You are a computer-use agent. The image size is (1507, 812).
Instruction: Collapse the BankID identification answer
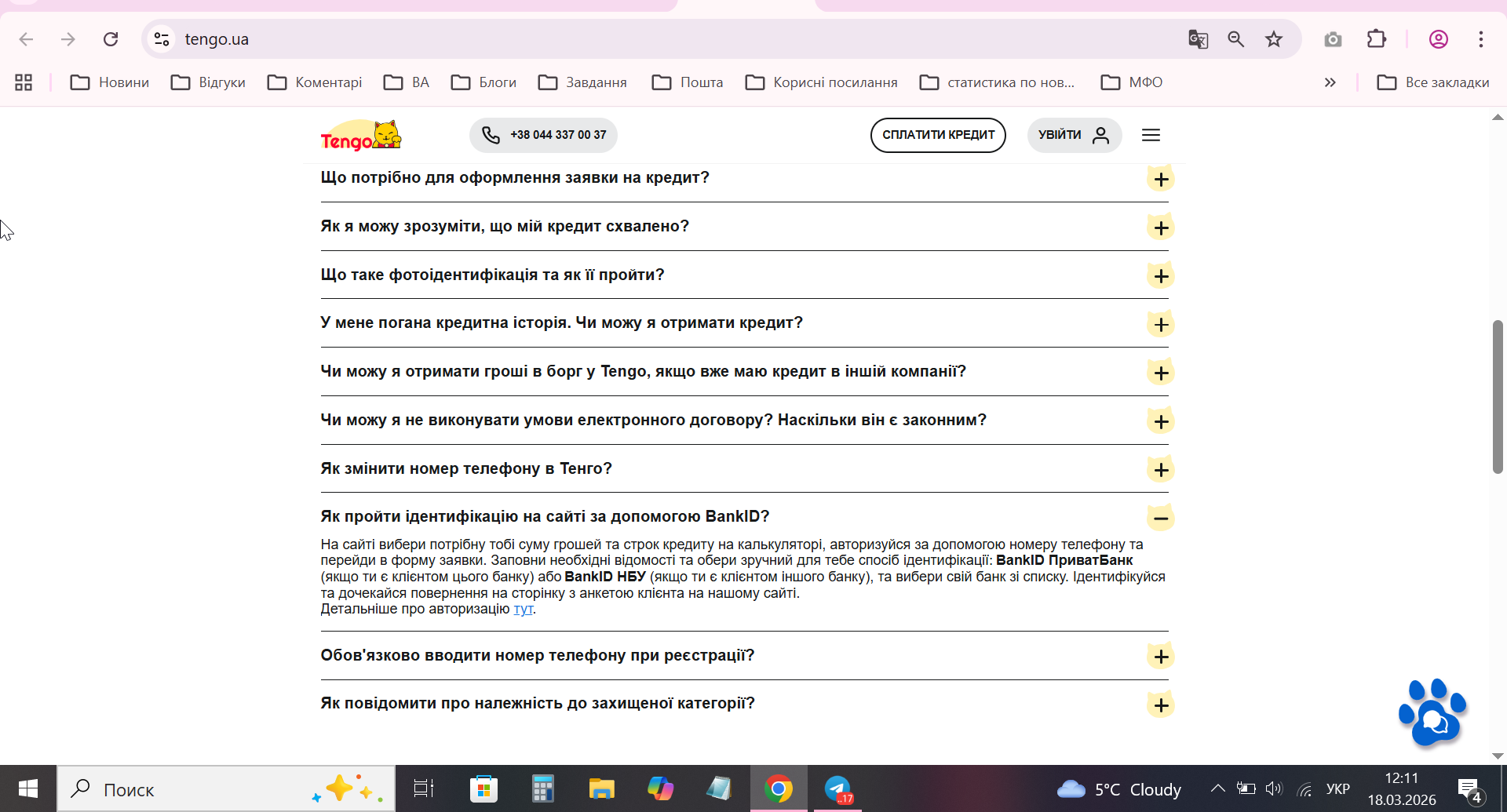coord(1161,518)
